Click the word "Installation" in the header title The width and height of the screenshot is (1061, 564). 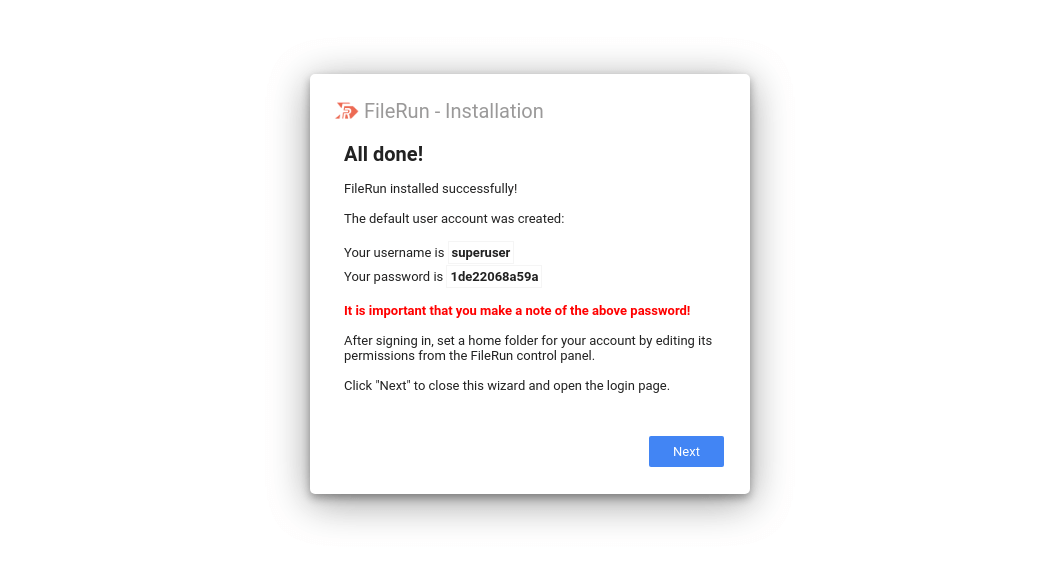pos(494,111)
